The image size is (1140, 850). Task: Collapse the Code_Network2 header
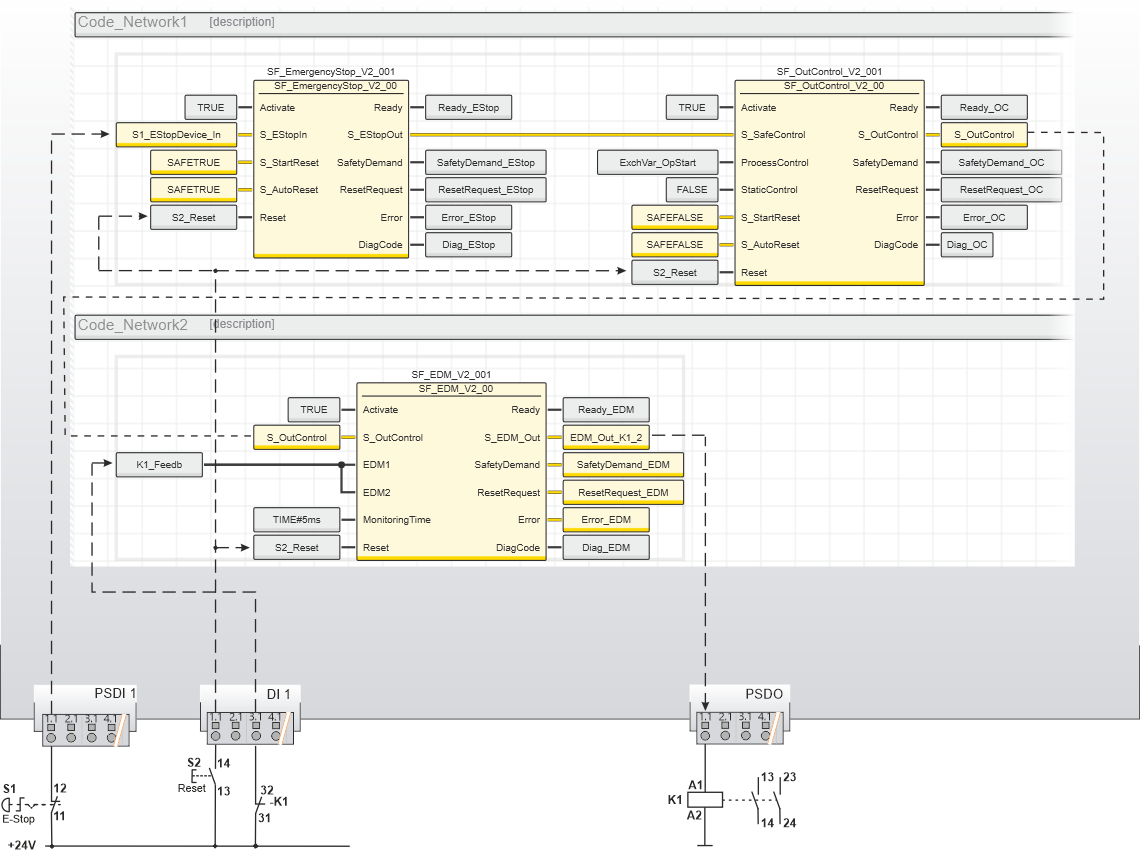(133, 325)
